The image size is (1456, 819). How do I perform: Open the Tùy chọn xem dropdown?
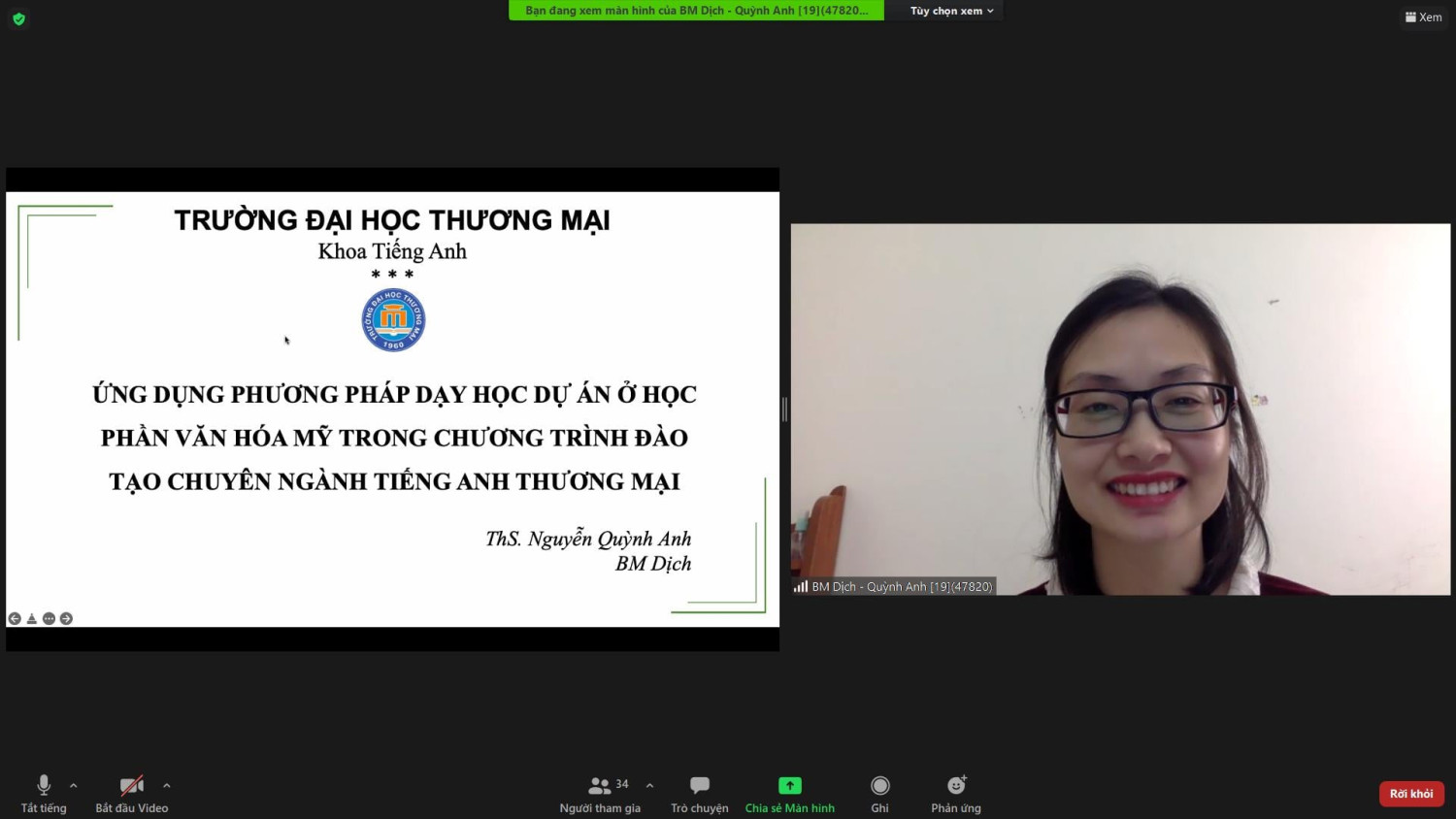(951, 11)
